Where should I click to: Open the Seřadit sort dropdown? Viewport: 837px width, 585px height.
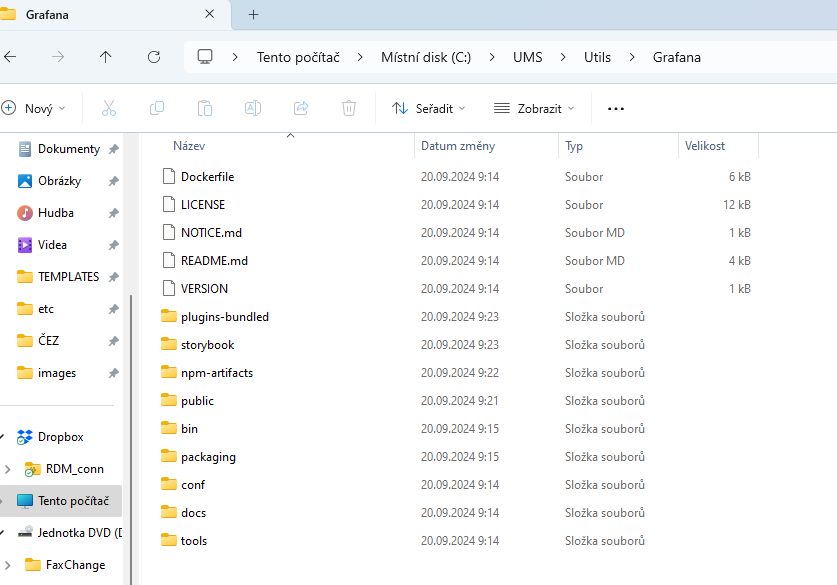click(424, 108)
